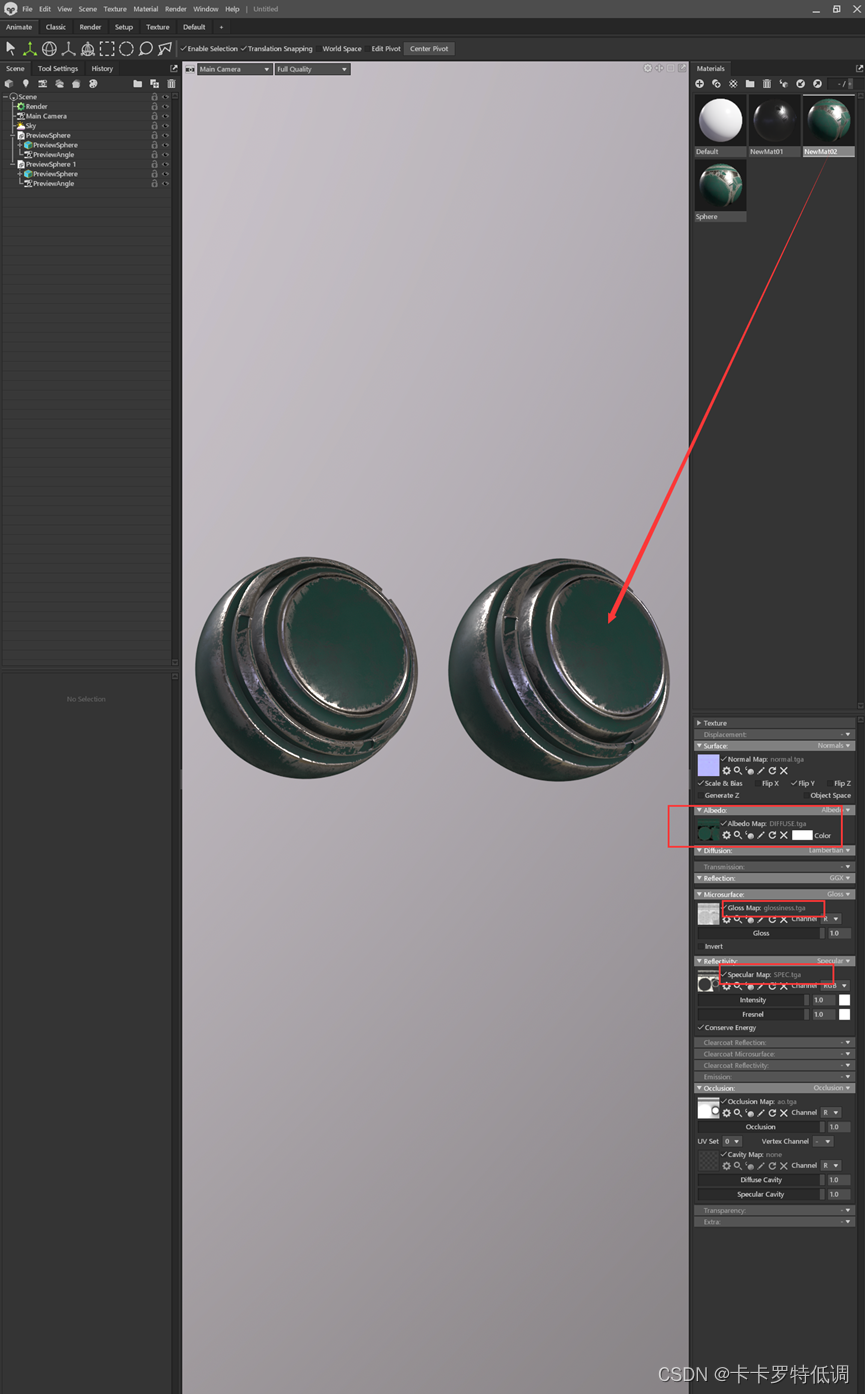Switch to the Classic workspace tab
Screen dimensions: 865x1394
click(56, 27)
